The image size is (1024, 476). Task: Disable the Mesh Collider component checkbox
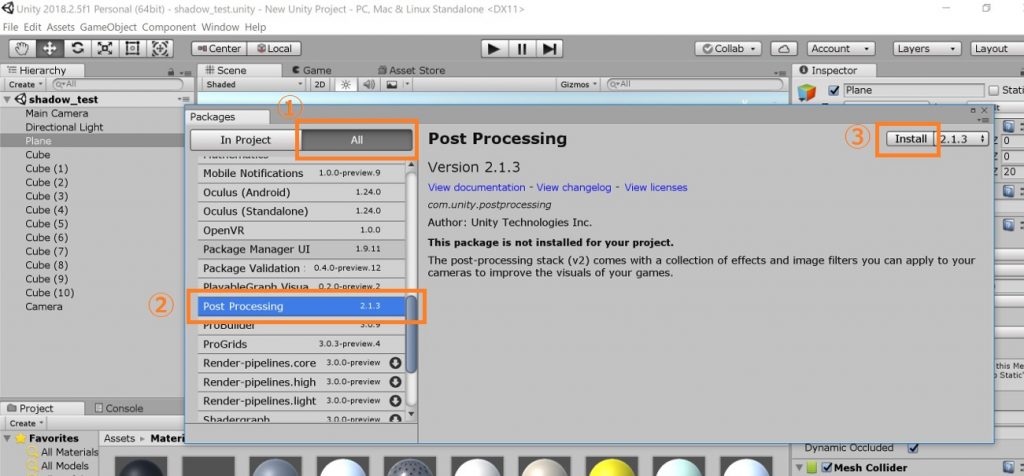[x=827, y=468]
